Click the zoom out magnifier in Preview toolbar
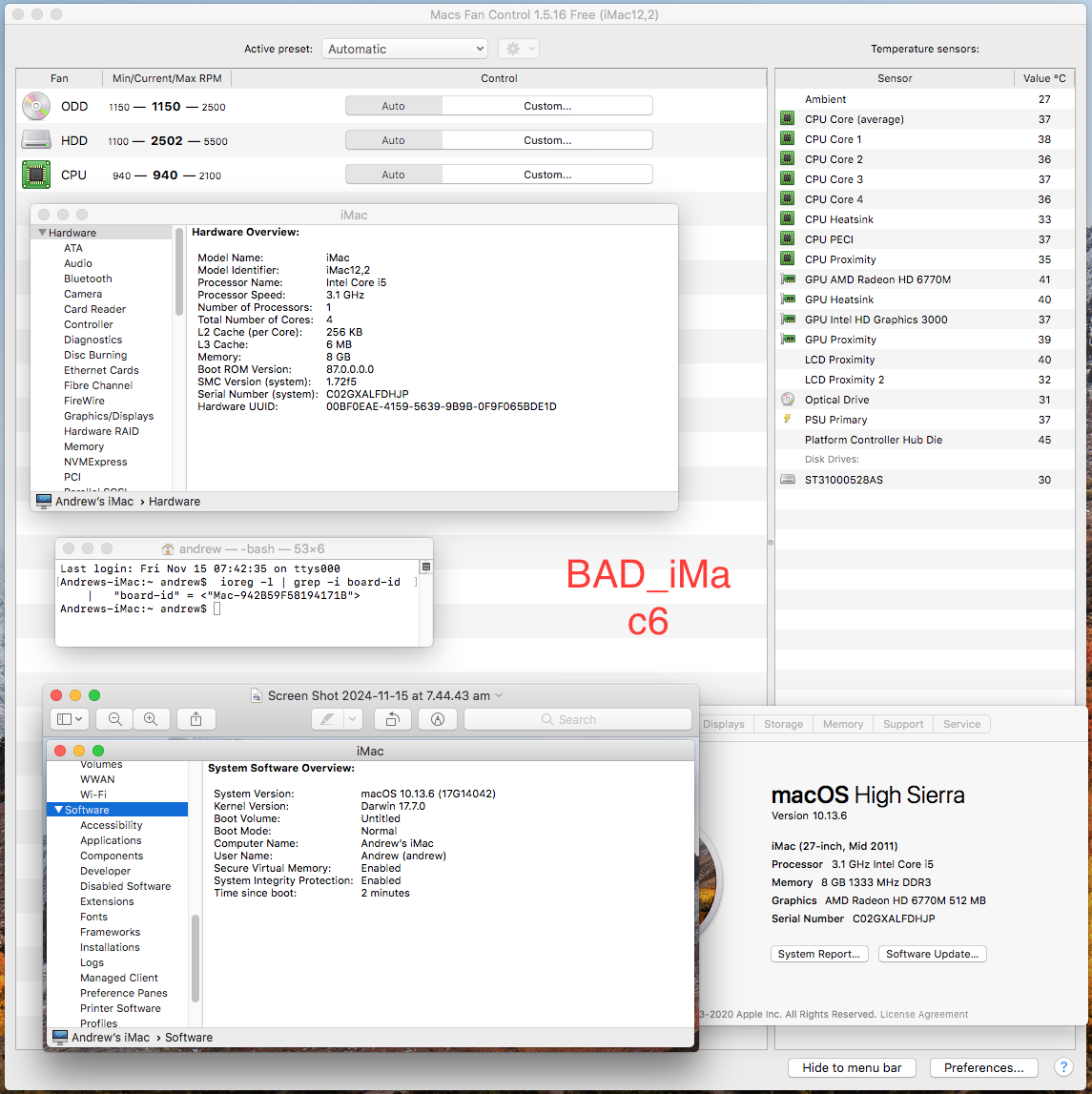 click(115, 719)
